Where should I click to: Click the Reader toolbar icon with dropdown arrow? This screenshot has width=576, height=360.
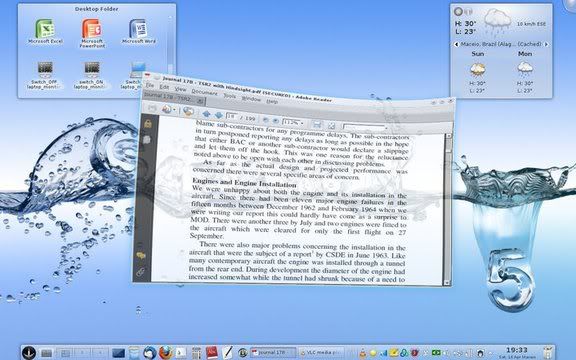169,109
